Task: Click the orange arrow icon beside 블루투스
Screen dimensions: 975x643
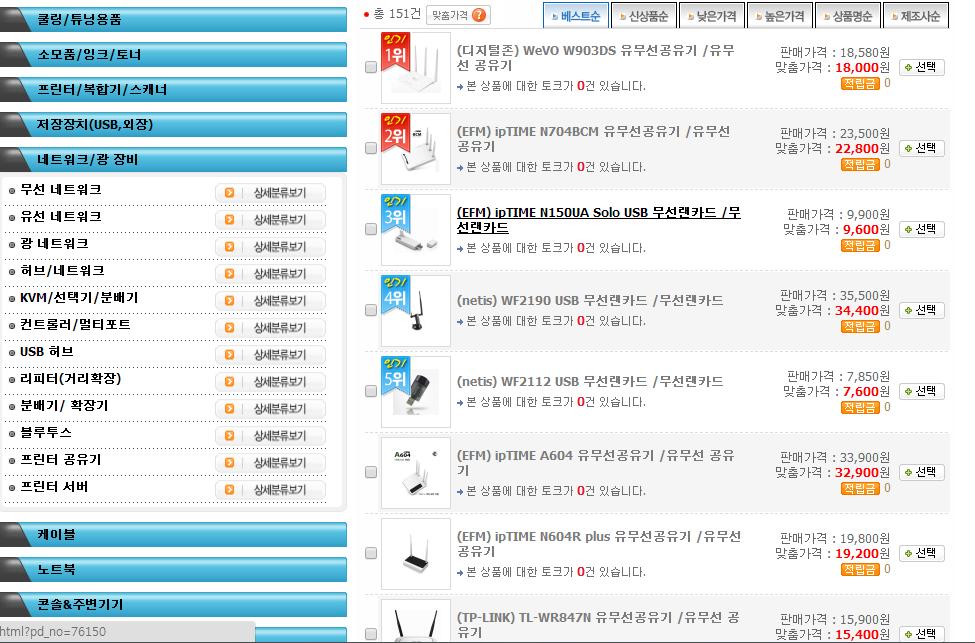Action: (230, 435)
